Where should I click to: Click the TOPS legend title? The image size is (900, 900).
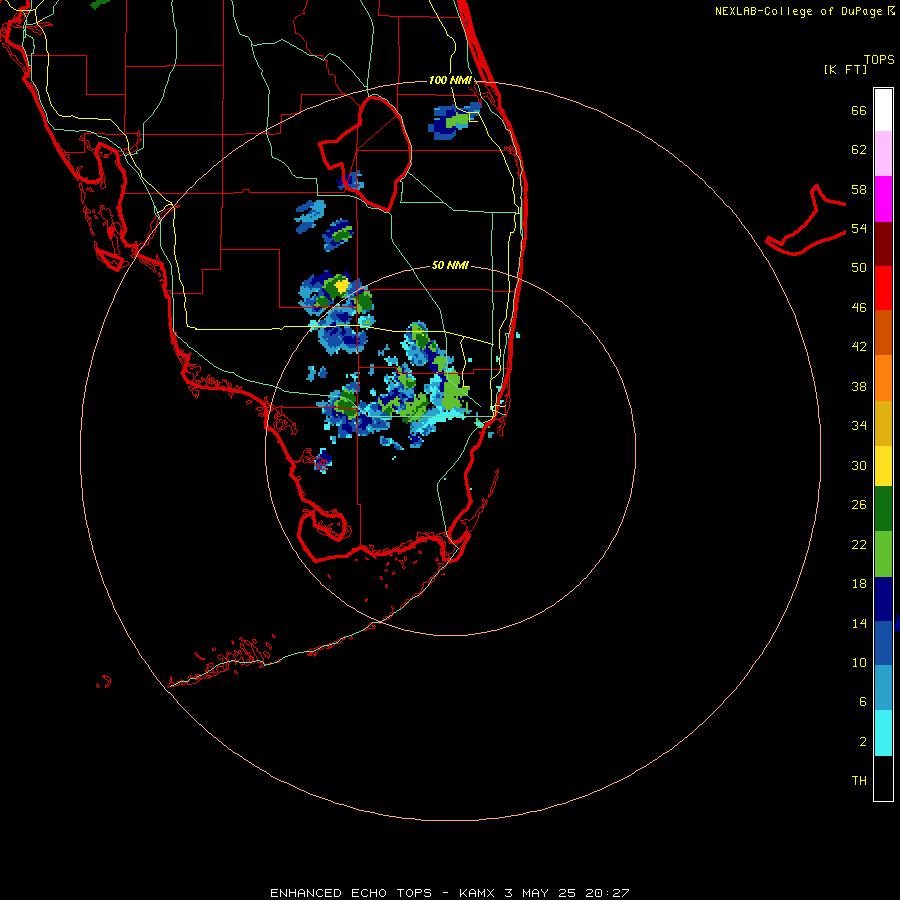[879, 60]
